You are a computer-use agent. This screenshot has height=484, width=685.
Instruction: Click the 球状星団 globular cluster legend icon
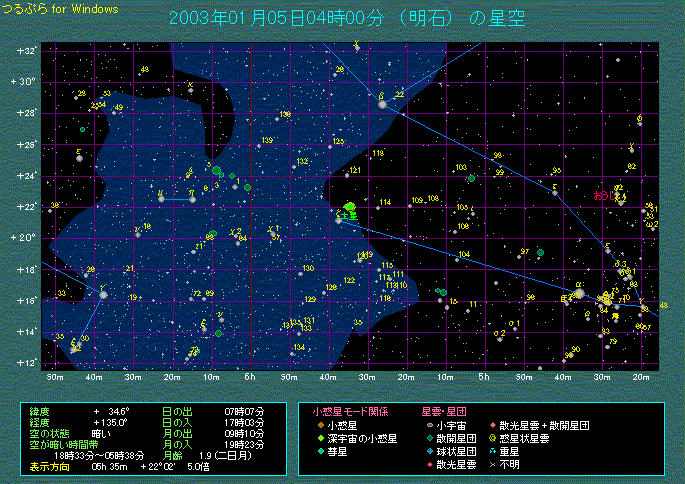coord(428,451)
